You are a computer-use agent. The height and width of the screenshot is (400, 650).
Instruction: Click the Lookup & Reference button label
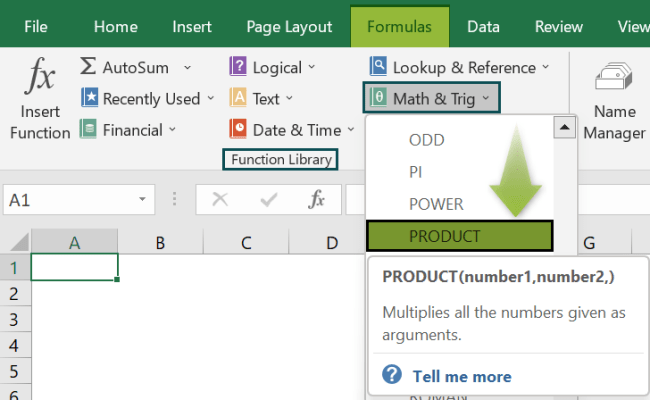(x=464, y=68)
